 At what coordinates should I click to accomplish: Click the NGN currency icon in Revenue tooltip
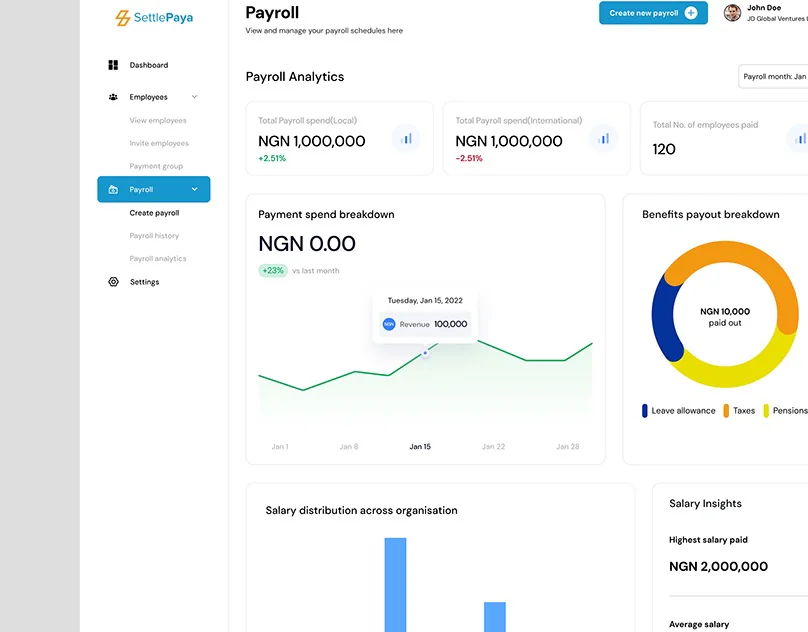coord(389,324)
